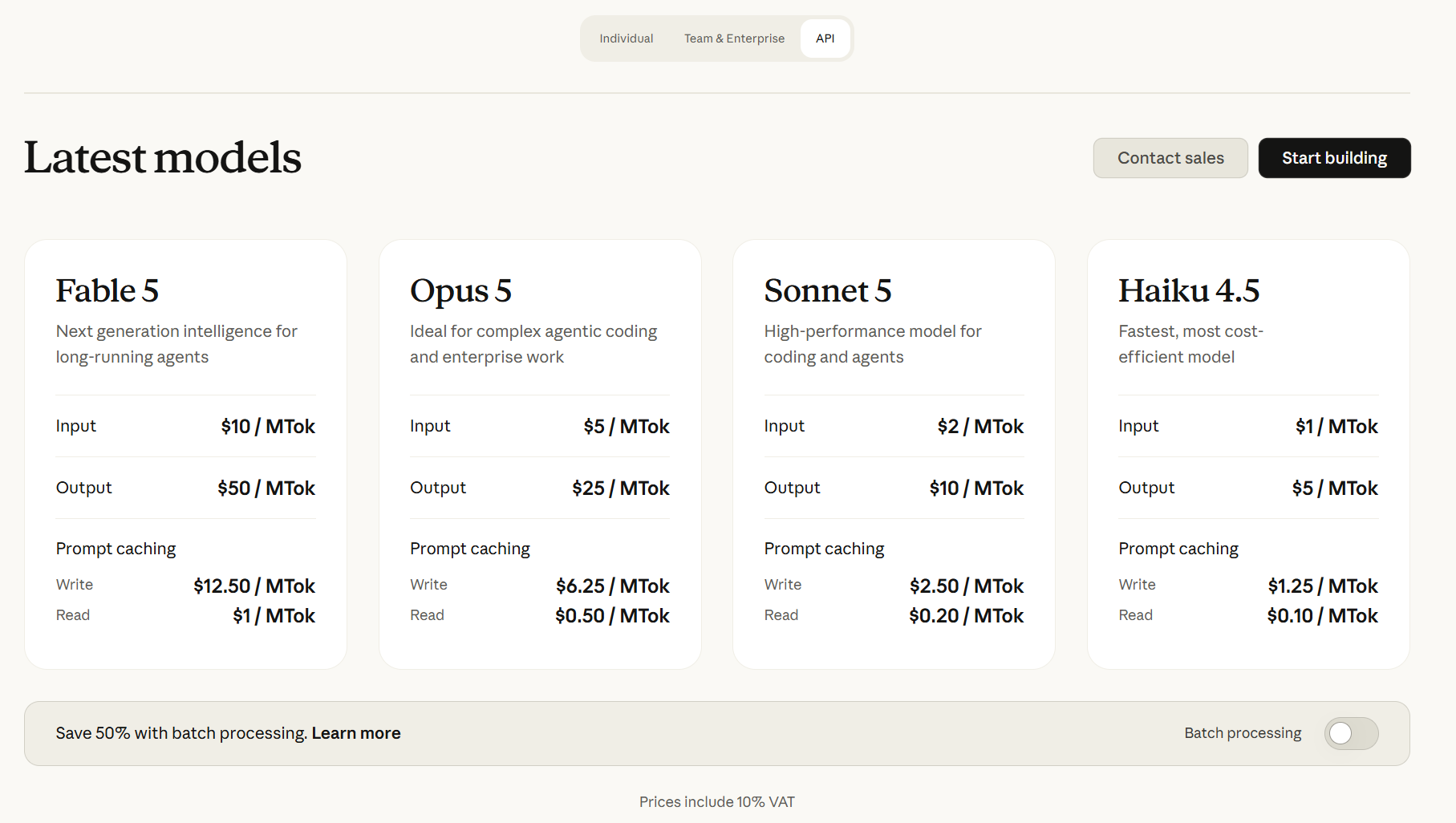This screenshot has height=823, width=1456.
Task: Click Opus 5 cache read price $0.50 / MTok
Action: pyautogui.click(x=612, y=616)
